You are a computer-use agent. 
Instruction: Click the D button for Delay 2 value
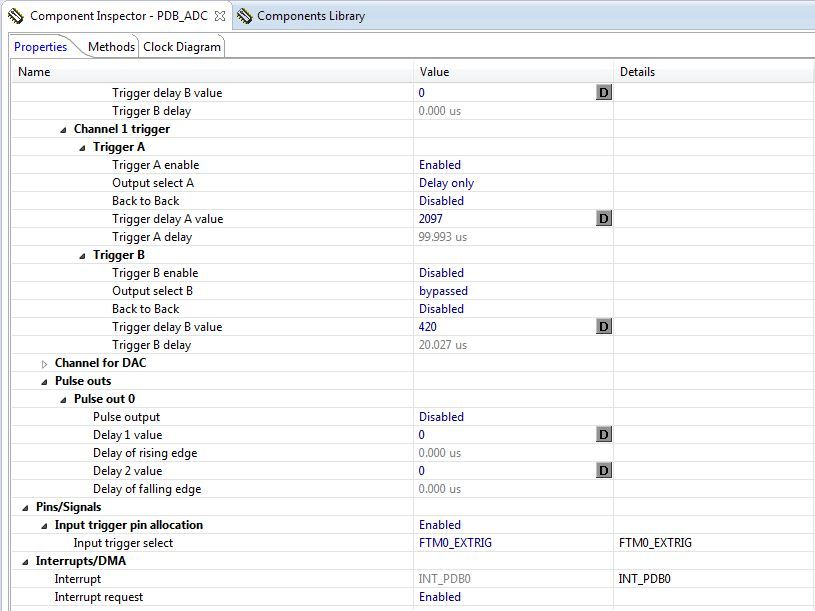[603, 471]
